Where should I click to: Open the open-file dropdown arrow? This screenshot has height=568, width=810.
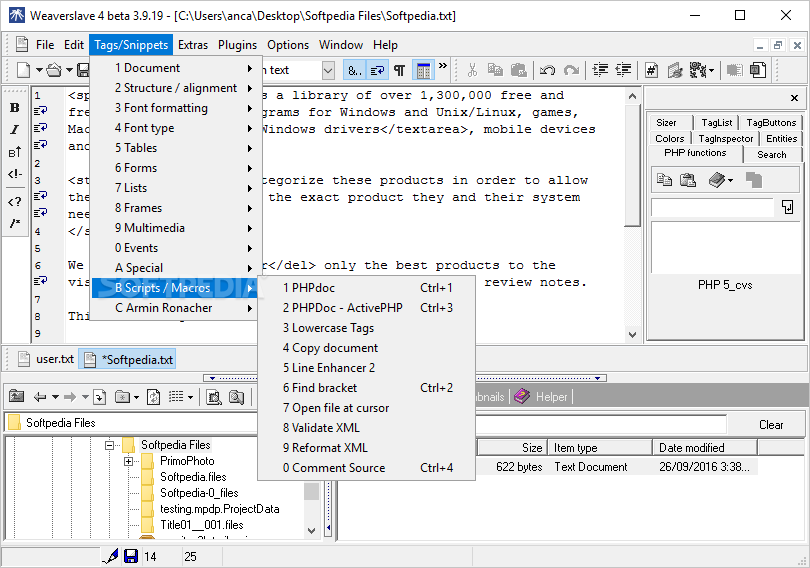[69, 70]
